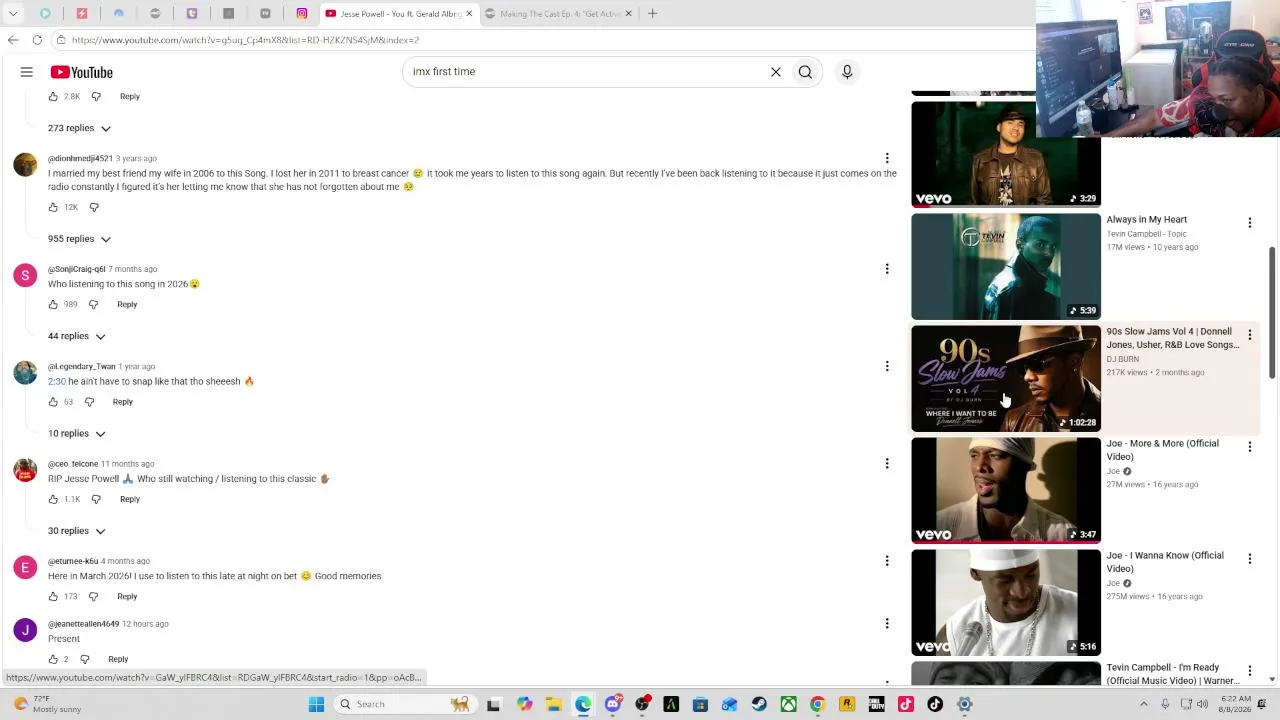Click the browser address bar URL
This screenshot has width=1280, height=720.
[245, 40]
